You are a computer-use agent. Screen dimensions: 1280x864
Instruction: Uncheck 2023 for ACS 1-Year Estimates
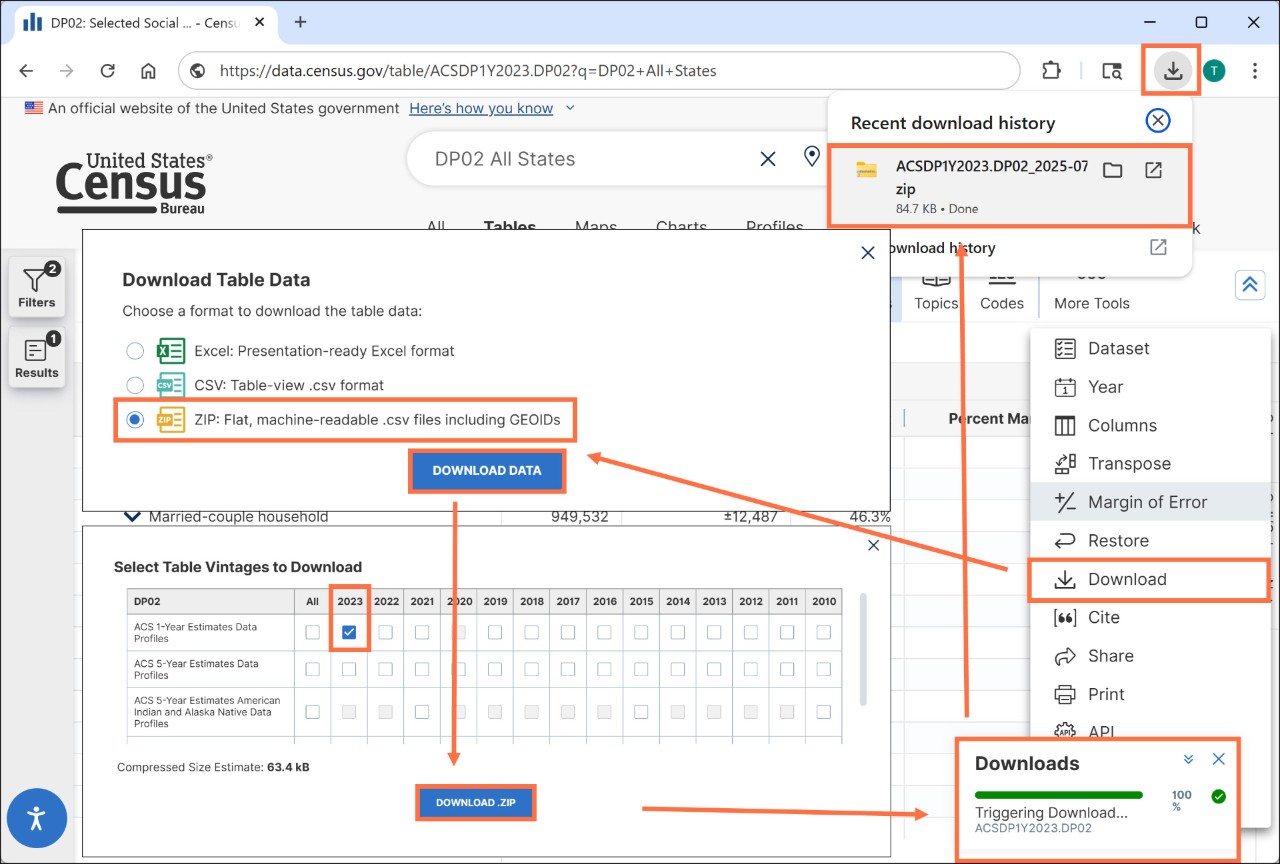[349, 632]
